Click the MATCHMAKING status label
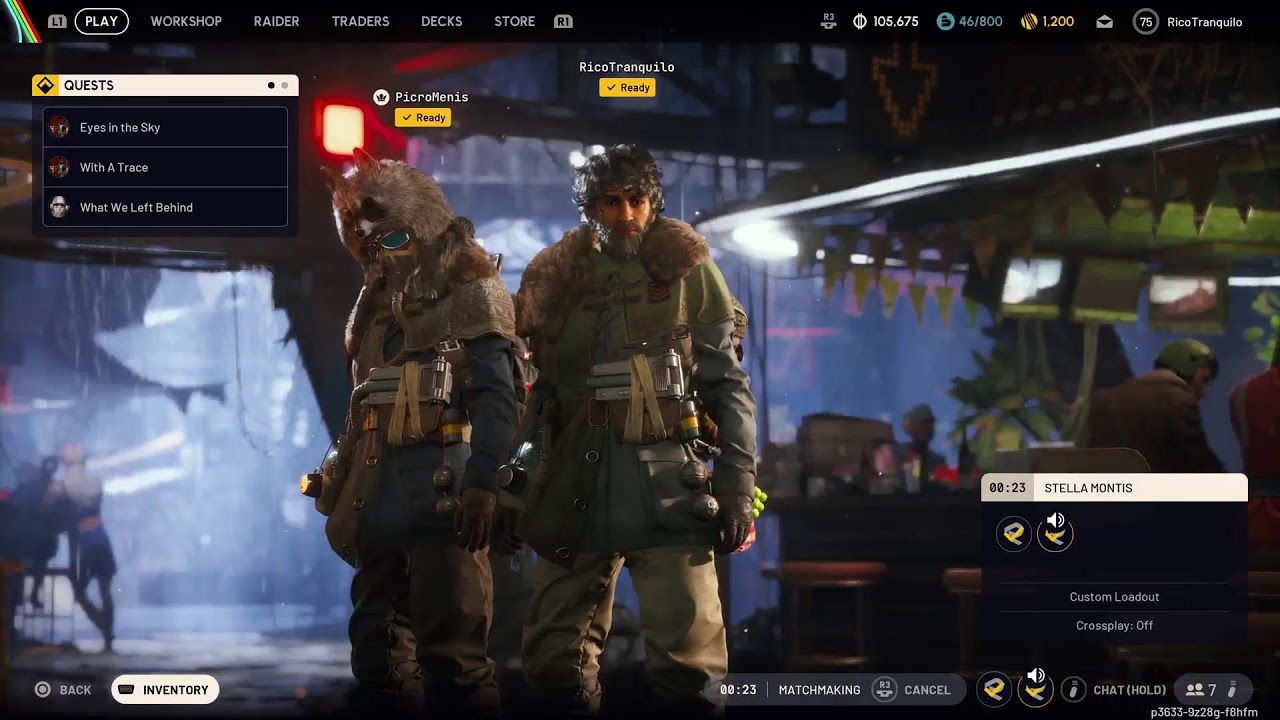1280x720 pixels. 819,690
